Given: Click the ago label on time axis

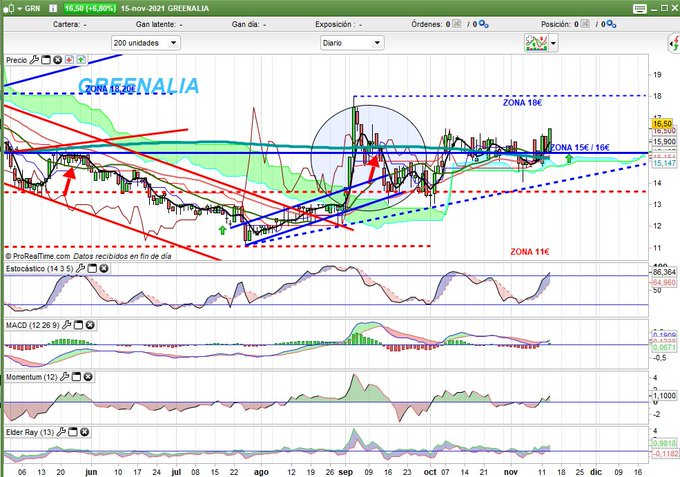Looking at the screenshot, I should pyautogui.click(x=261, y=472).
